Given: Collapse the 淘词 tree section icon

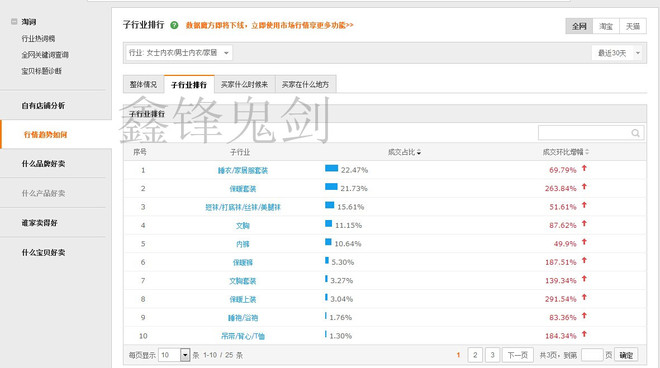Looking at the screenshot, I should click(14, 21).
